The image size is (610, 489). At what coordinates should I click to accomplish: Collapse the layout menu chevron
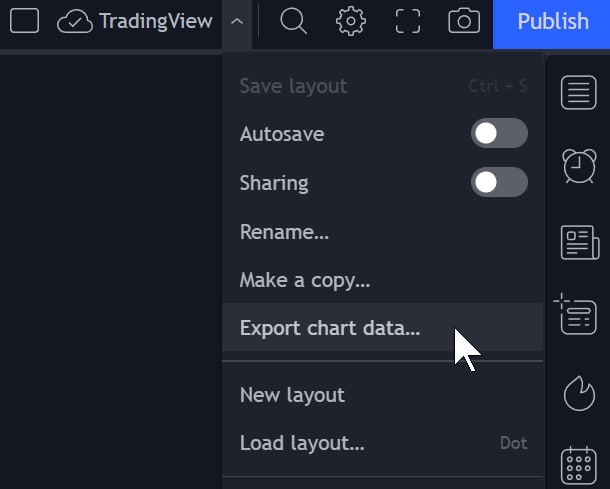pyautogui.click(x=237, y=22)
